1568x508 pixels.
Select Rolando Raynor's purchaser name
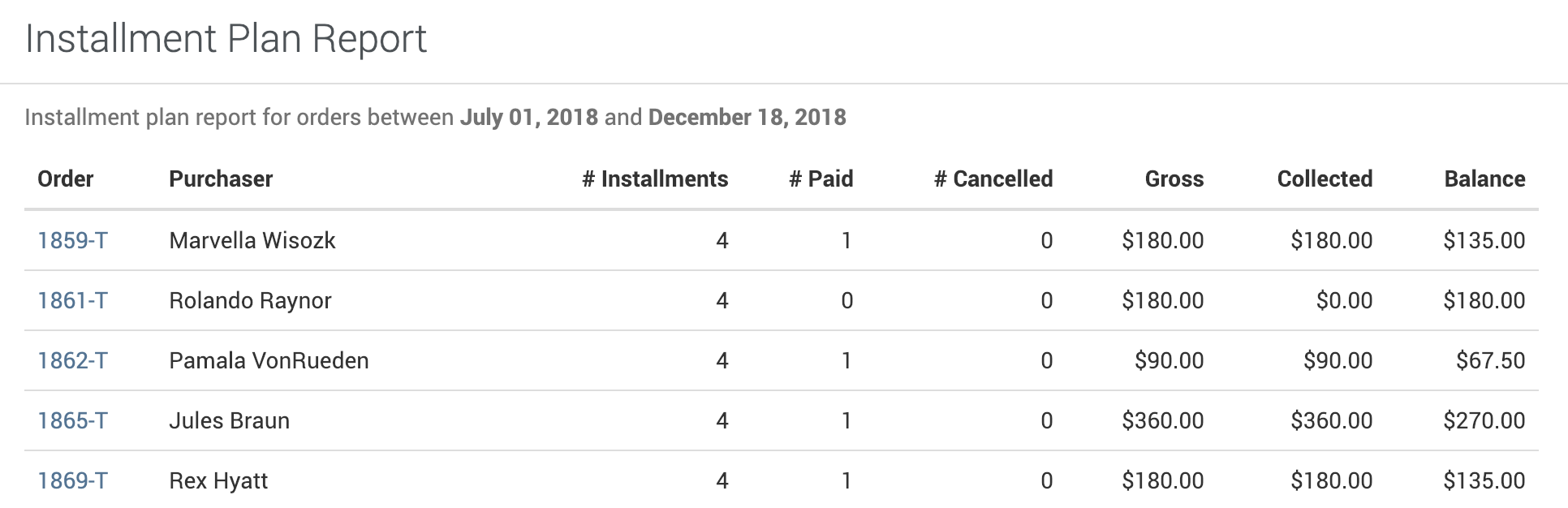pos(249,300)
